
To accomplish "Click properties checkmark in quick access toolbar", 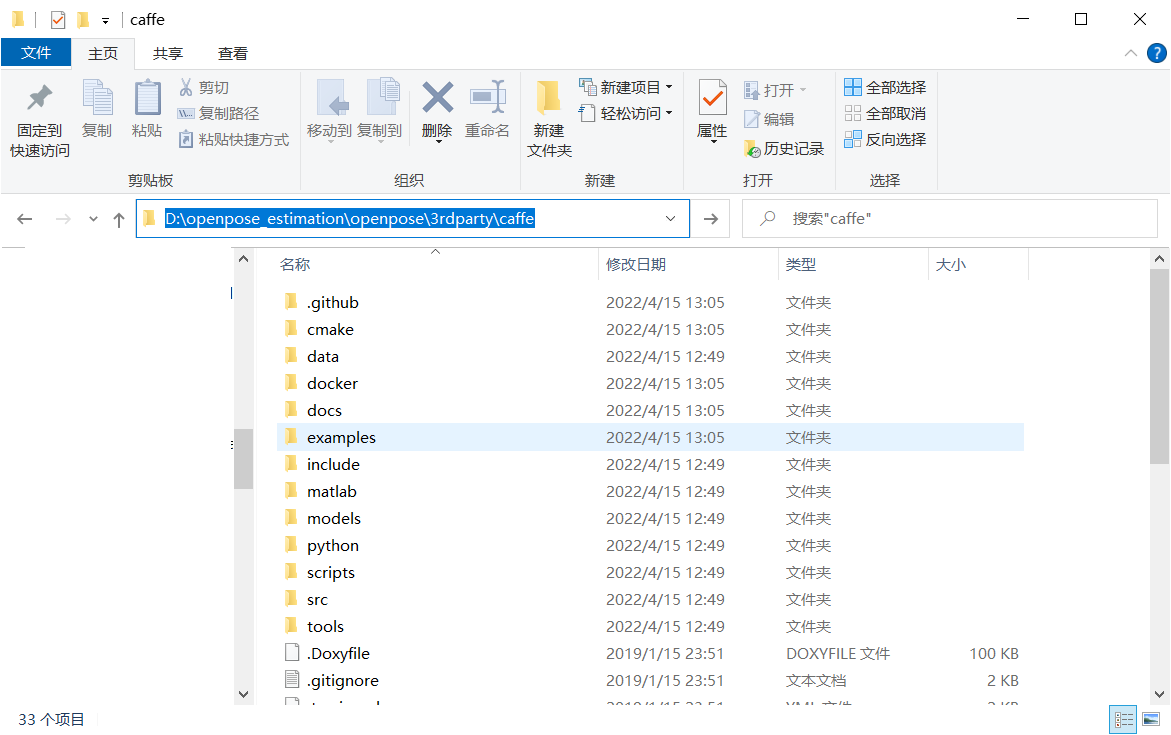I will click(x=58, y=19).
